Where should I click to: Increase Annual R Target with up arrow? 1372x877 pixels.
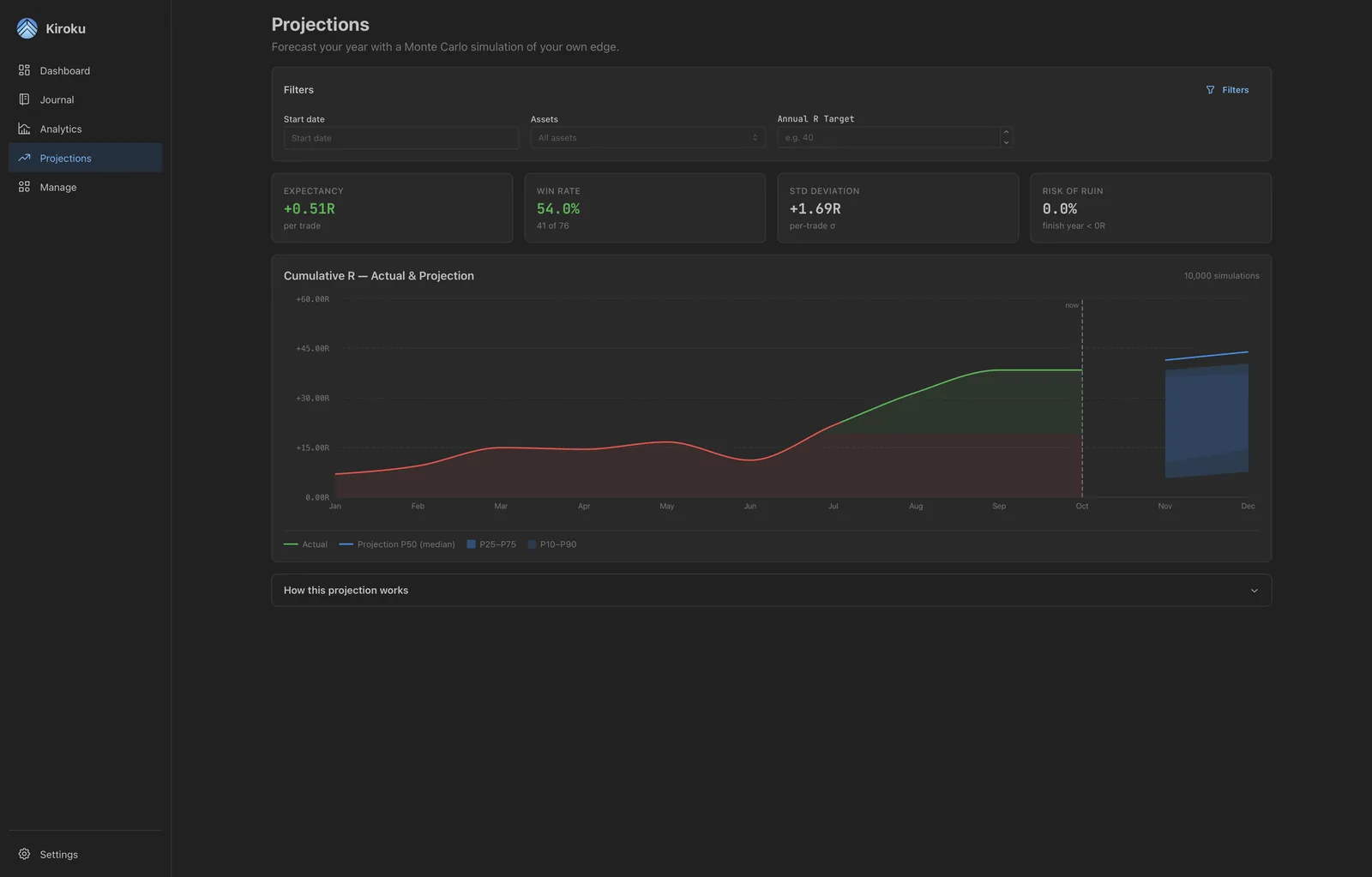1006,132
